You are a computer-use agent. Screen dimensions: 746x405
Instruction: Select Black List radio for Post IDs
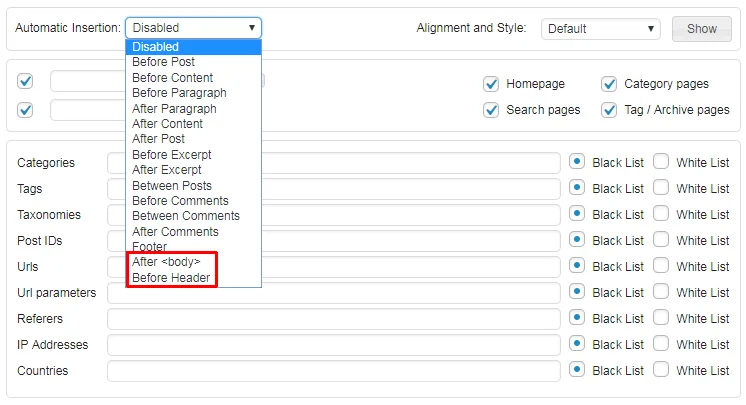click(577, 240)
